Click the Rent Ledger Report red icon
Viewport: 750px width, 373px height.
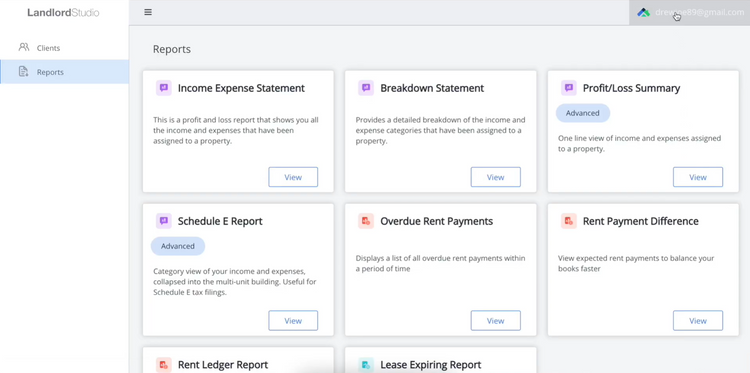164,365
